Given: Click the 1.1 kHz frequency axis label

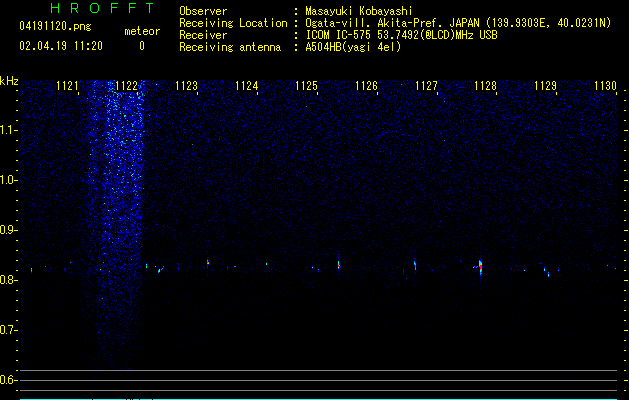Looking at the screenshot, I should [x=8, y=130].
